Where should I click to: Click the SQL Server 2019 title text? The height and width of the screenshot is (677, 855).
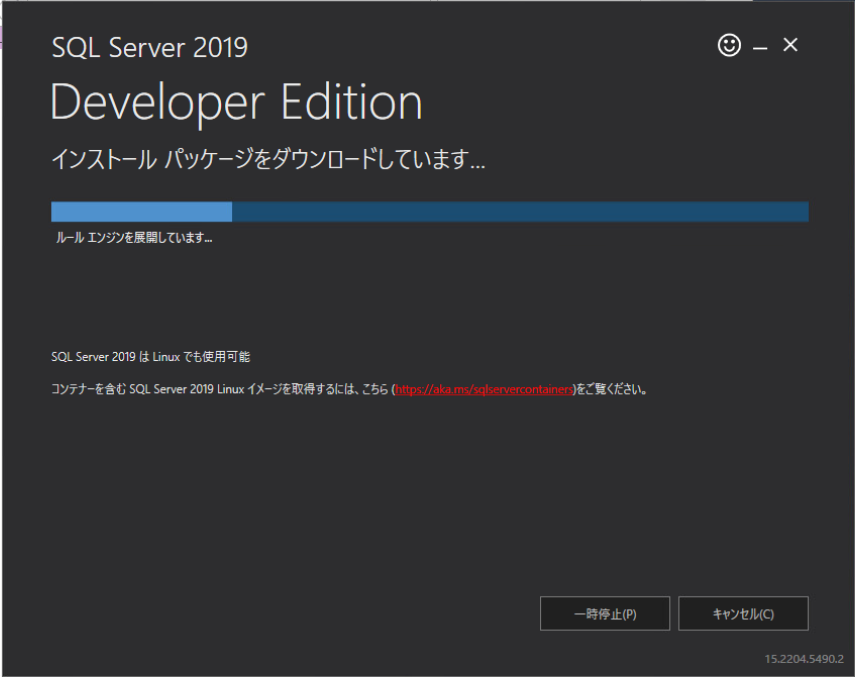click(149, 47)
